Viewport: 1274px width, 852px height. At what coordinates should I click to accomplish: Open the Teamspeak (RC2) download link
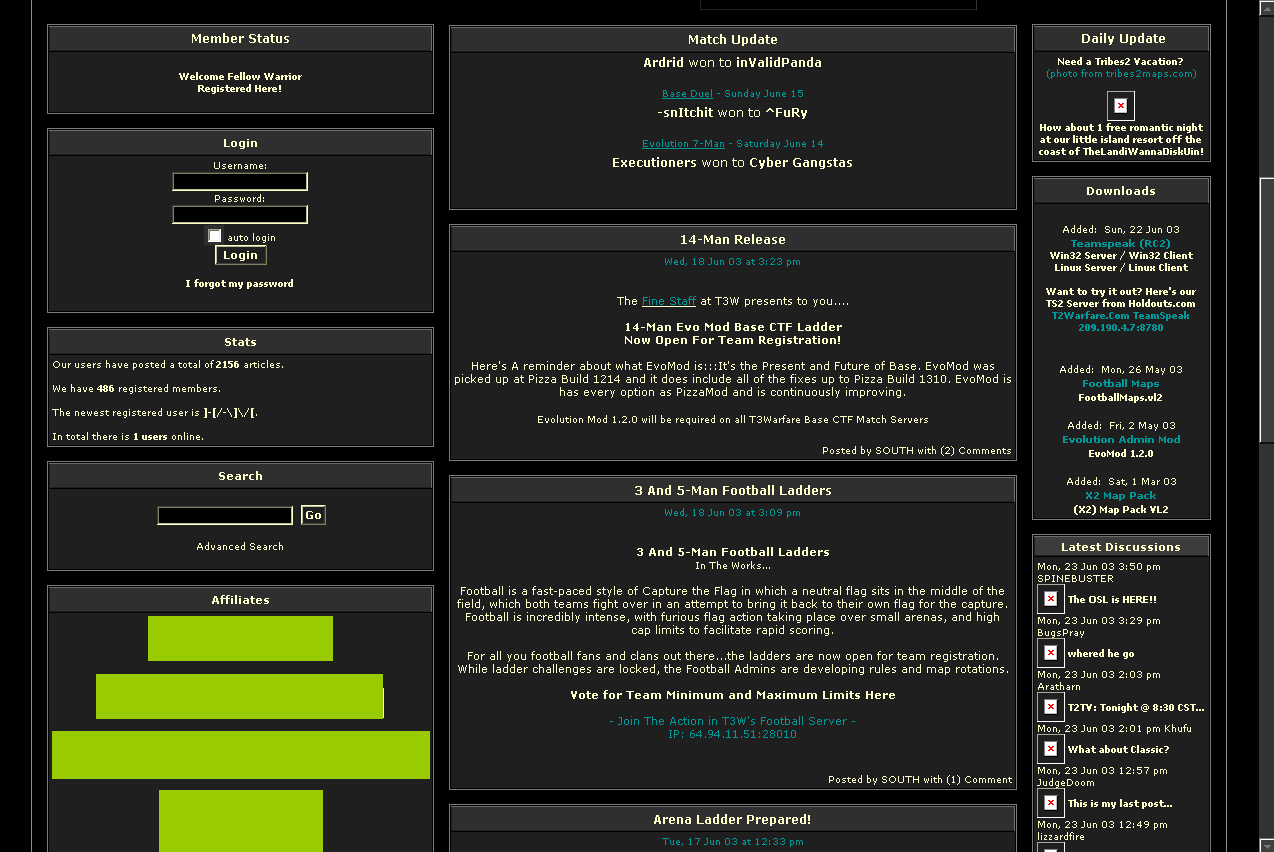coord(1120,244)
